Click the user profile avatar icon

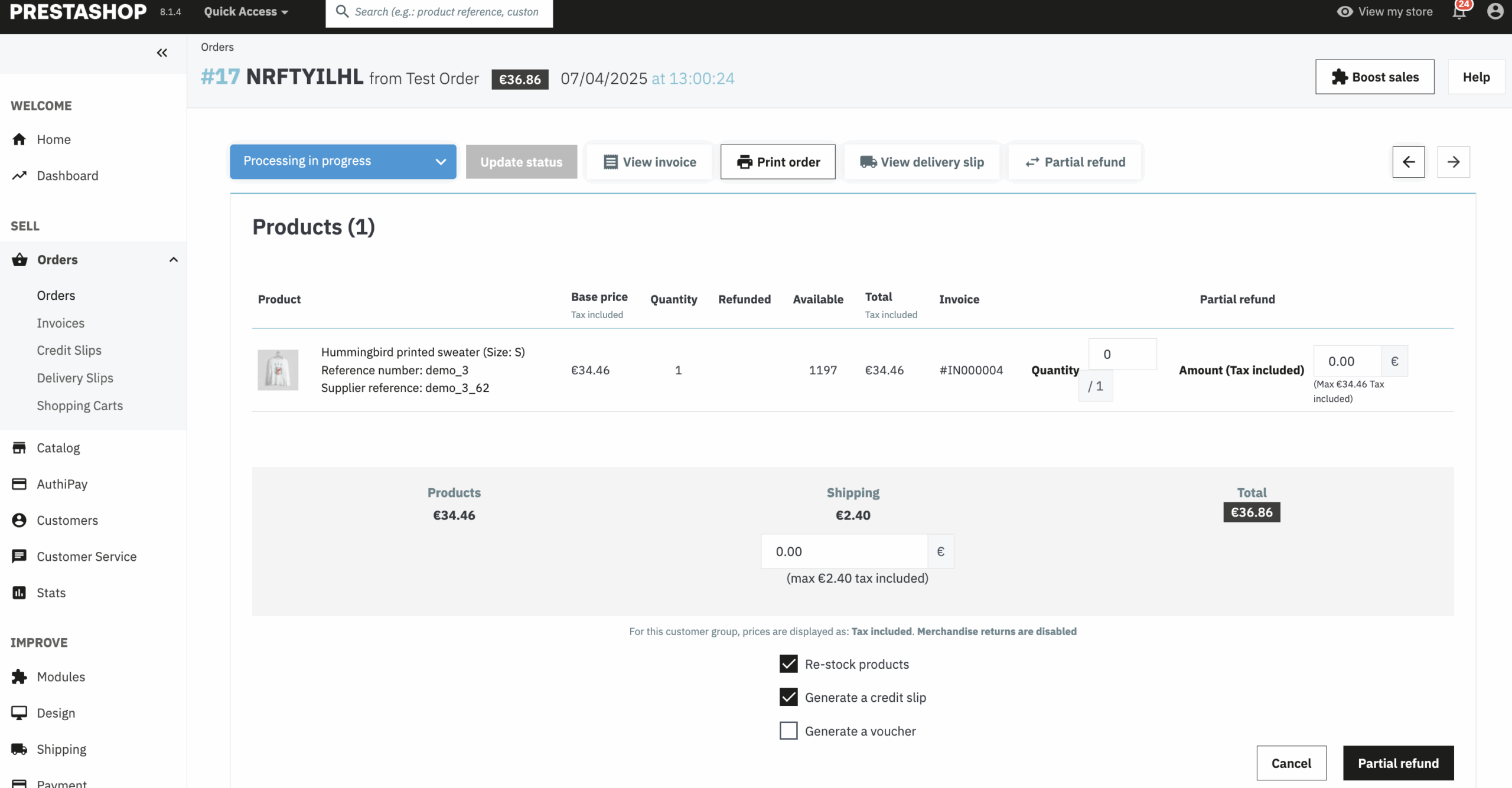(x=1495, y=11)
